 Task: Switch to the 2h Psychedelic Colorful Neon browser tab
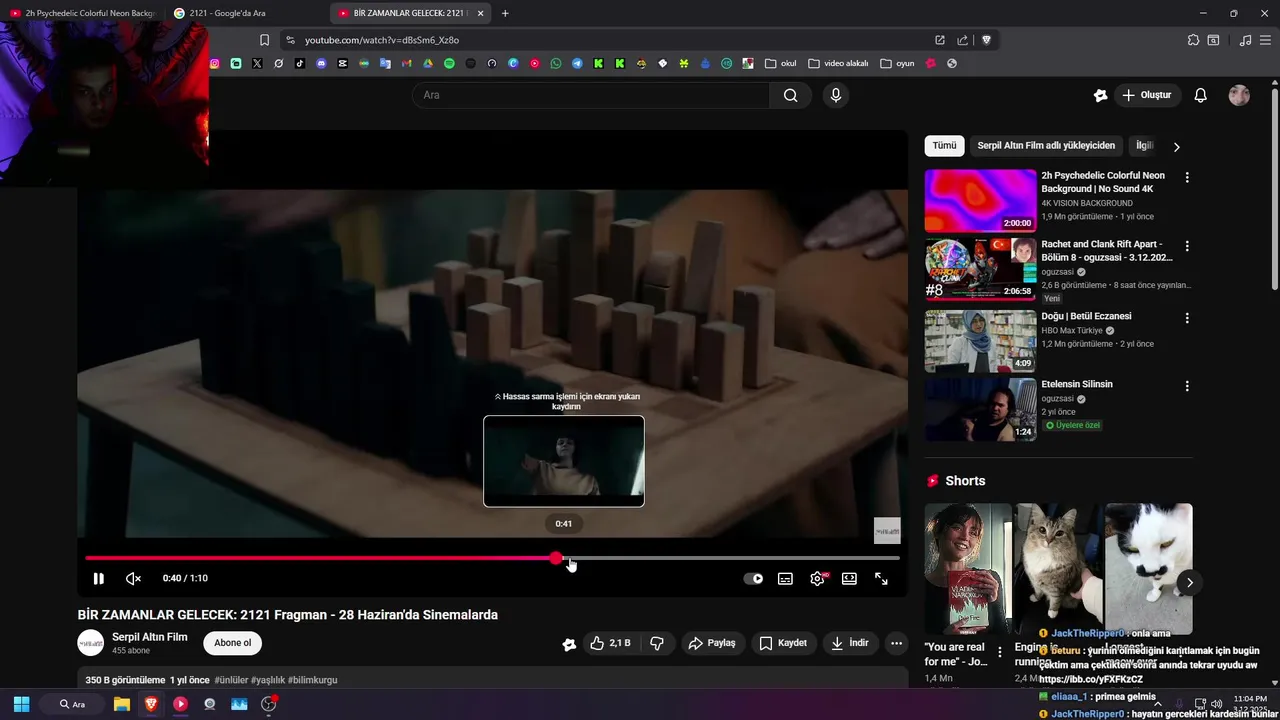83,13
